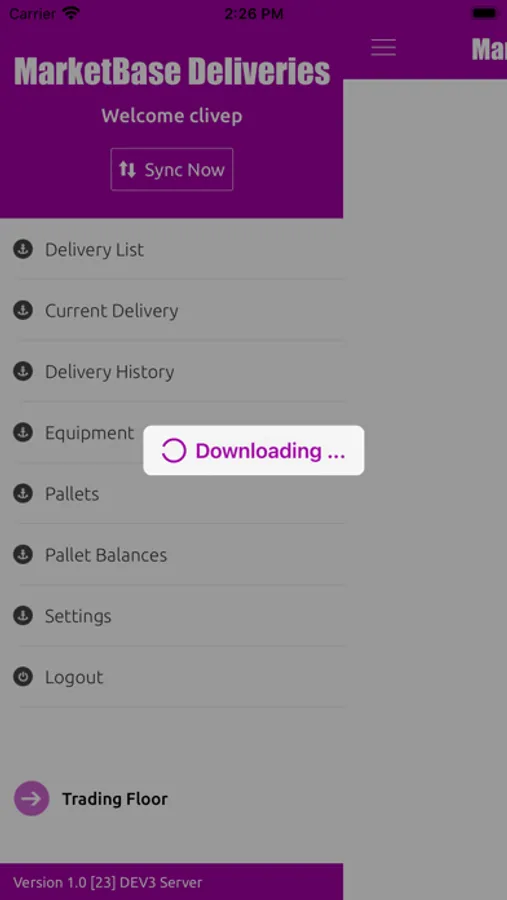The width and height of the screenshot is (507, 900).
Task: Click the anchor icon beside Pallets
Action: point(23,494)
